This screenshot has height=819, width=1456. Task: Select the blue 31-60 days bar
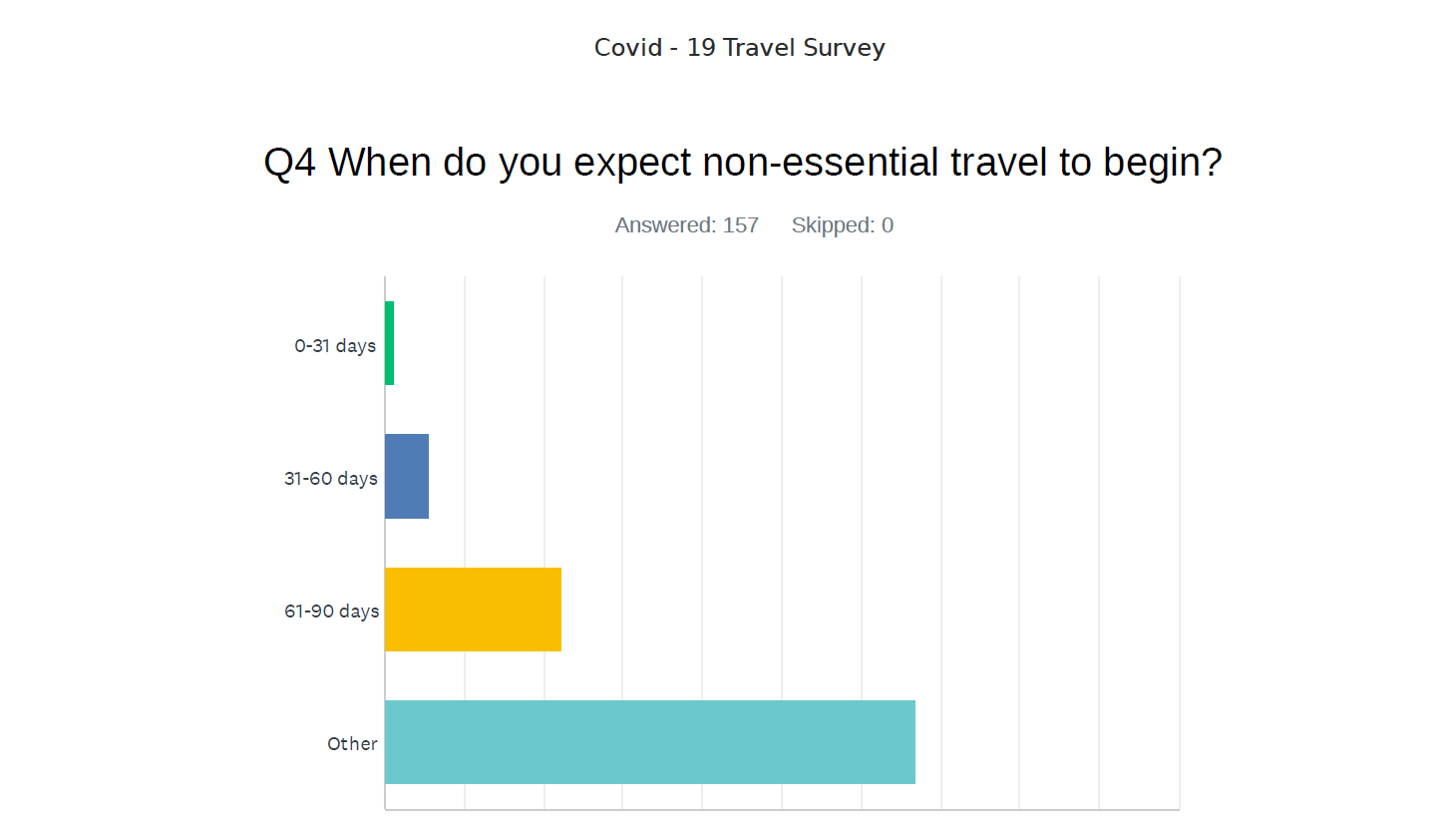click(407, 476)
